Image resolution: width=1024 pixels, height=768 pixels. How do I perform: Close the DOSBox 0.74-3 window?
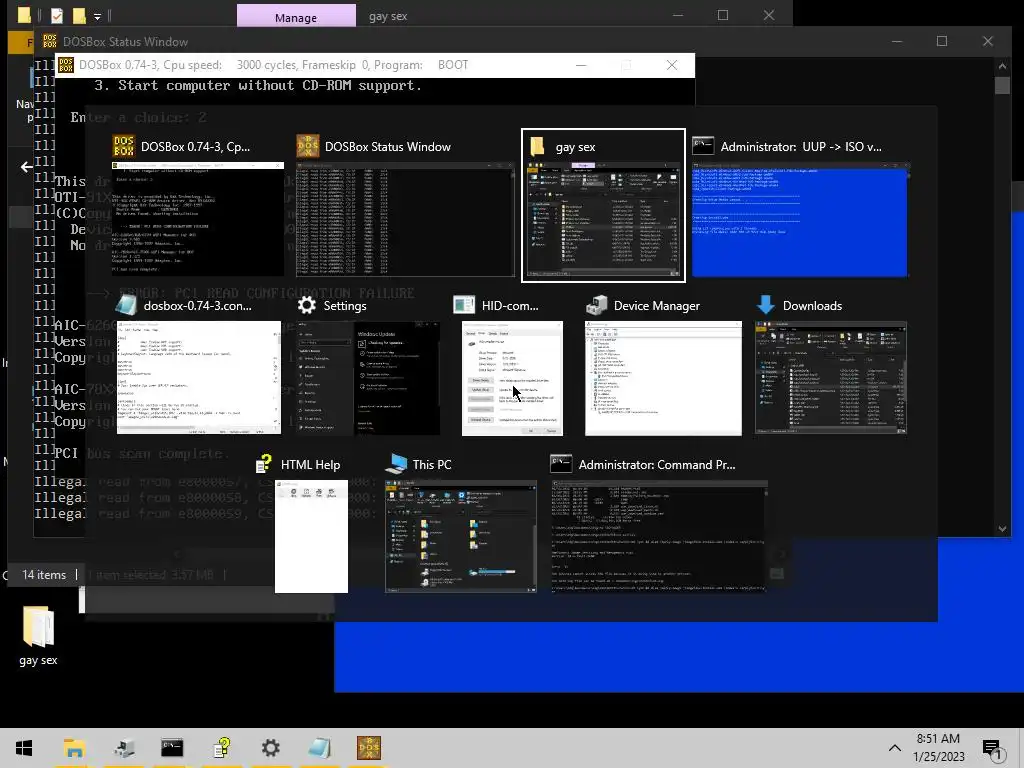point(671,65)
